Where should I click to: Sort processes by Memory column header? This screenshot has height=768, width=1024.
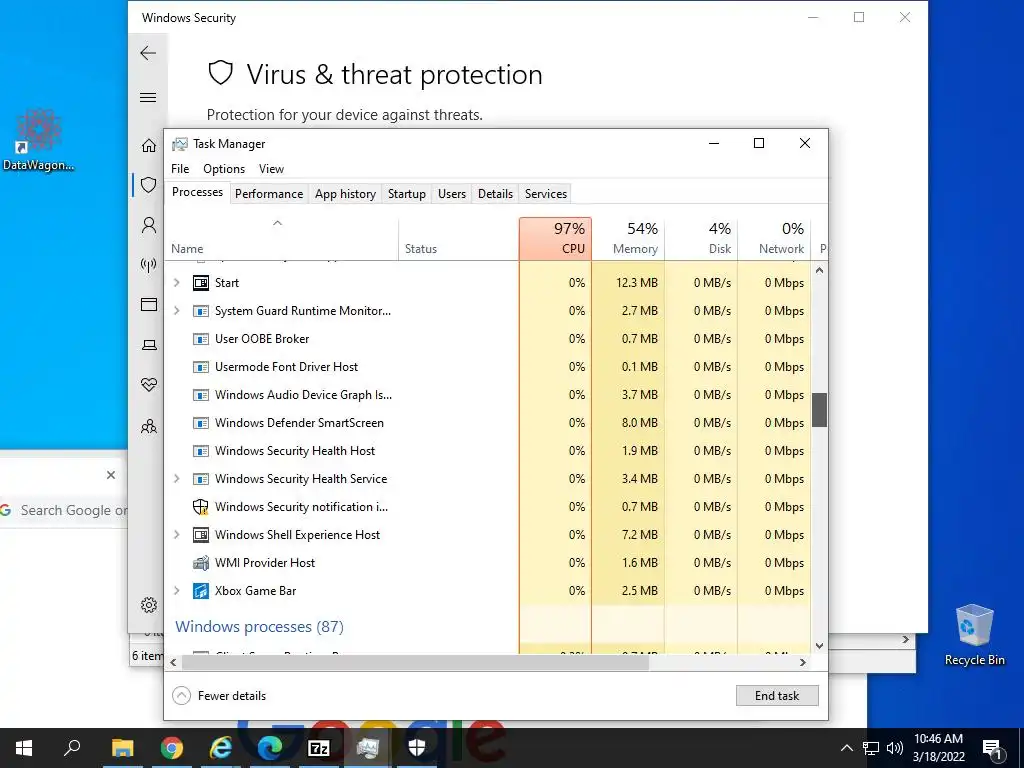628,239
